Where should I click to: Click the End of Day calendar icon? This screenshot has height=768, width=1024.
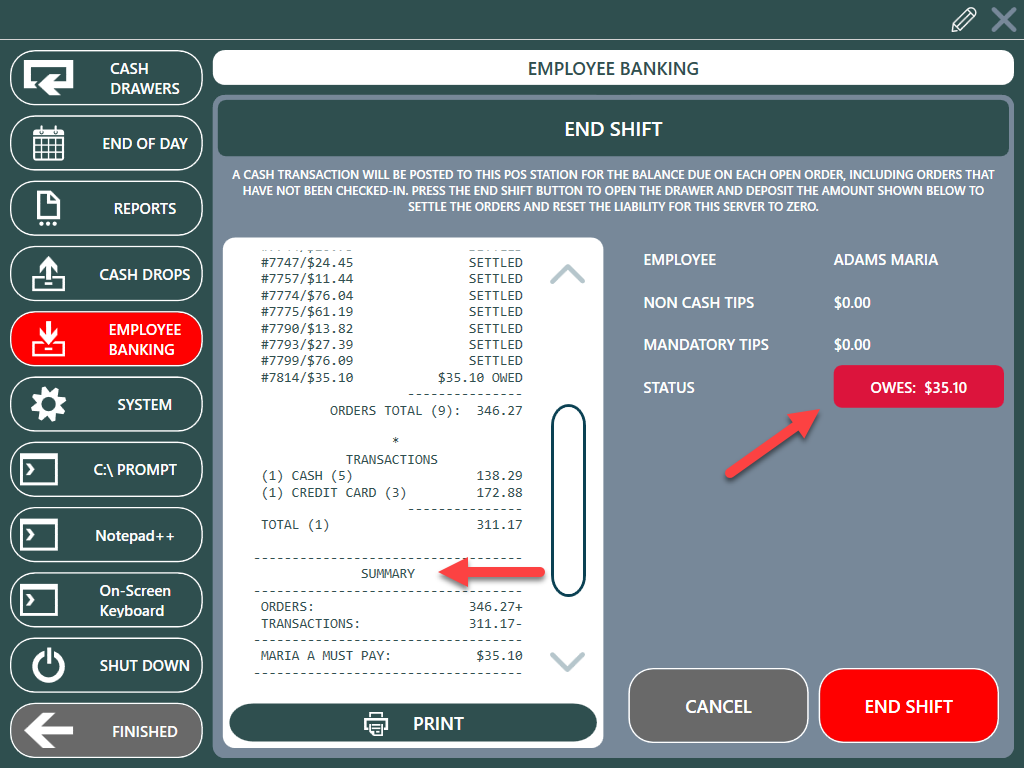(48, 144)
